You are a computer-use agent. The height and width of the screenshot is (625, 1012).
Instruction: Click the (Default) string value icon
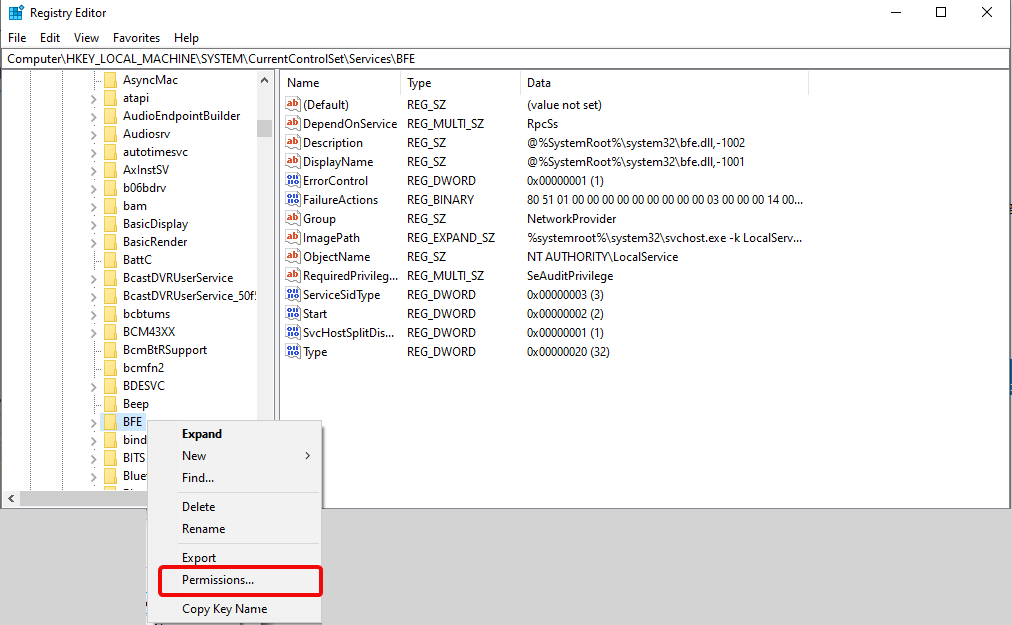[x=293, y=104]
